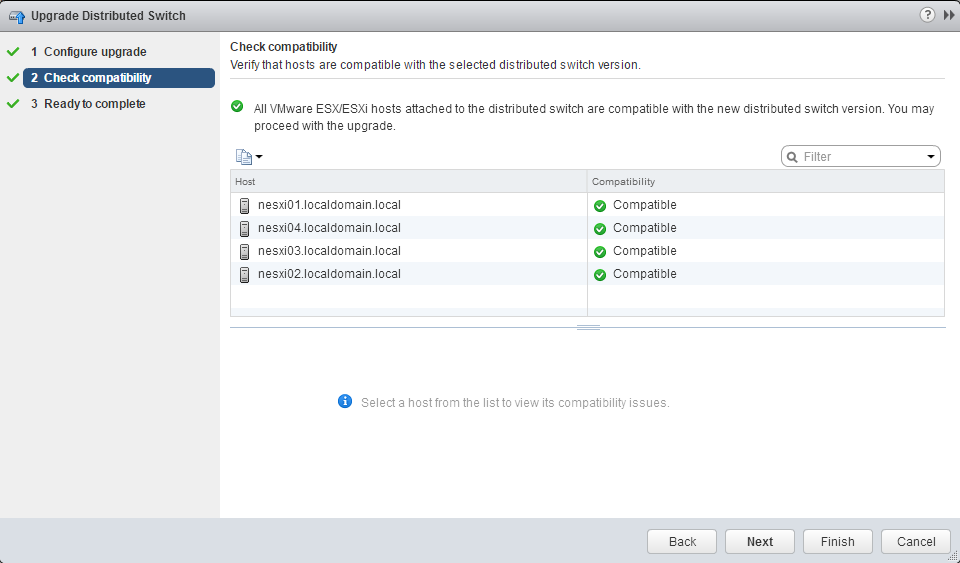Viewport: 960px width, 563px height.
Task: Go to step 1 Configure upgrade
Action: coord(95,52)
